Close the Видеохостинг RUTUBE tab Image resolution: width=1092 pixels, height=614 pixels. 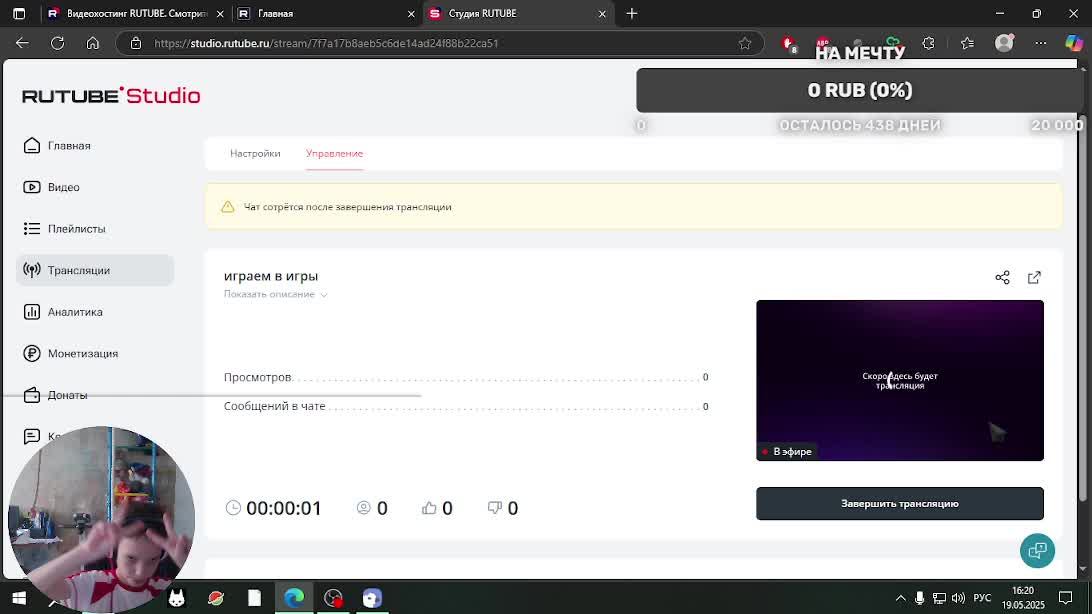[x=220, y=13]
